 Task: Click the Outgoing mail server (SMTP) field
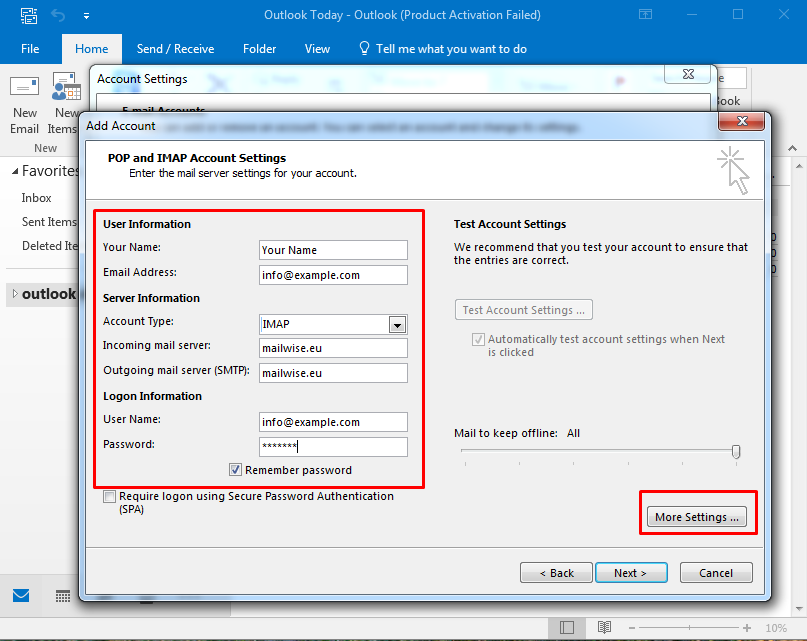(x=333, y=373)
